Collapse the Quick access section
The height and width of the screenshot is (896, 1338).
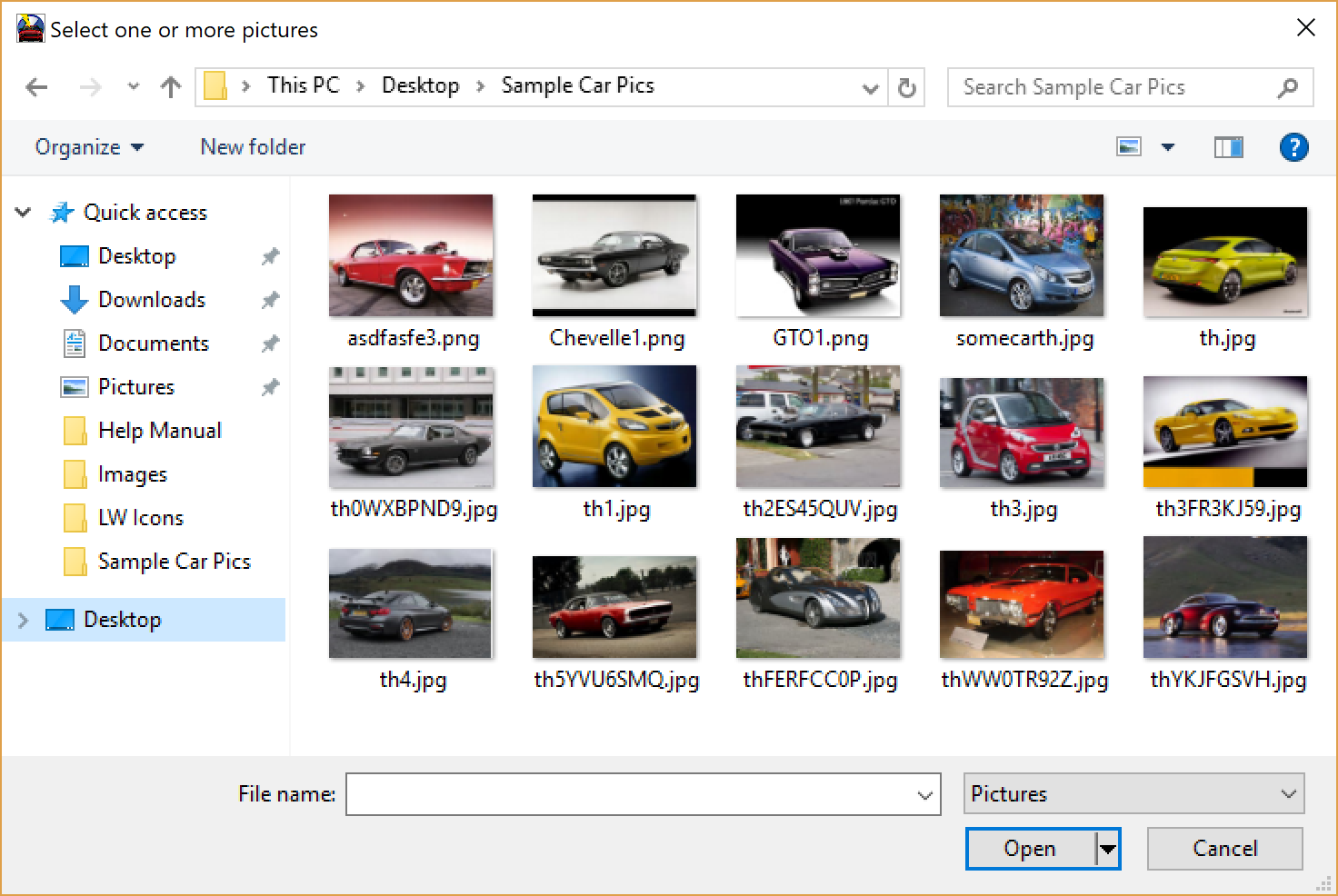click(23, 212)
